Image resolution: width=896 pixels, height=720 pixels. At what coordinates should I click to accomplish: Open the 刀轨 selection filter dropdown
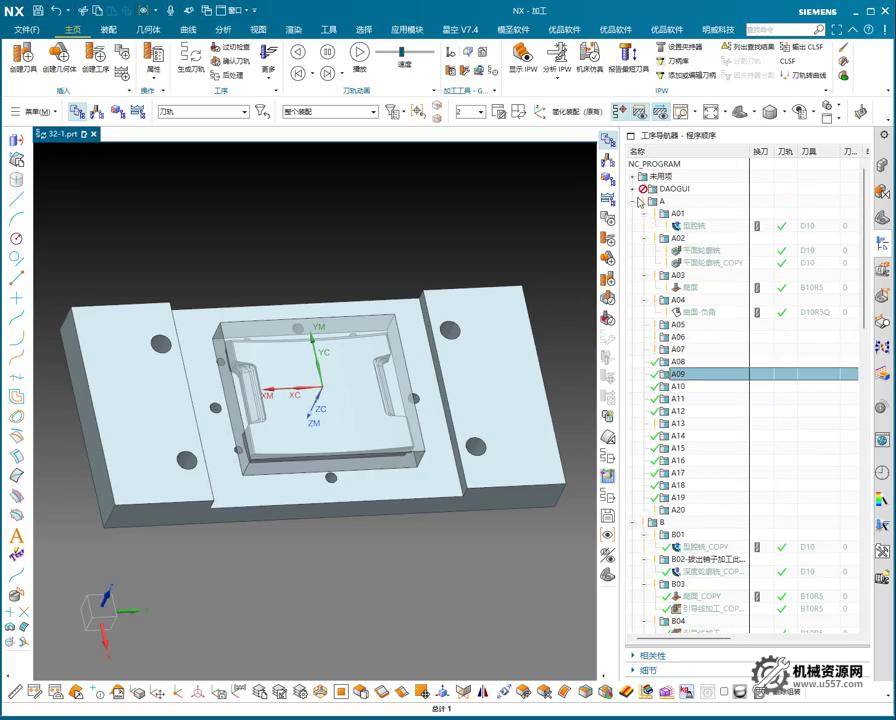243,112
